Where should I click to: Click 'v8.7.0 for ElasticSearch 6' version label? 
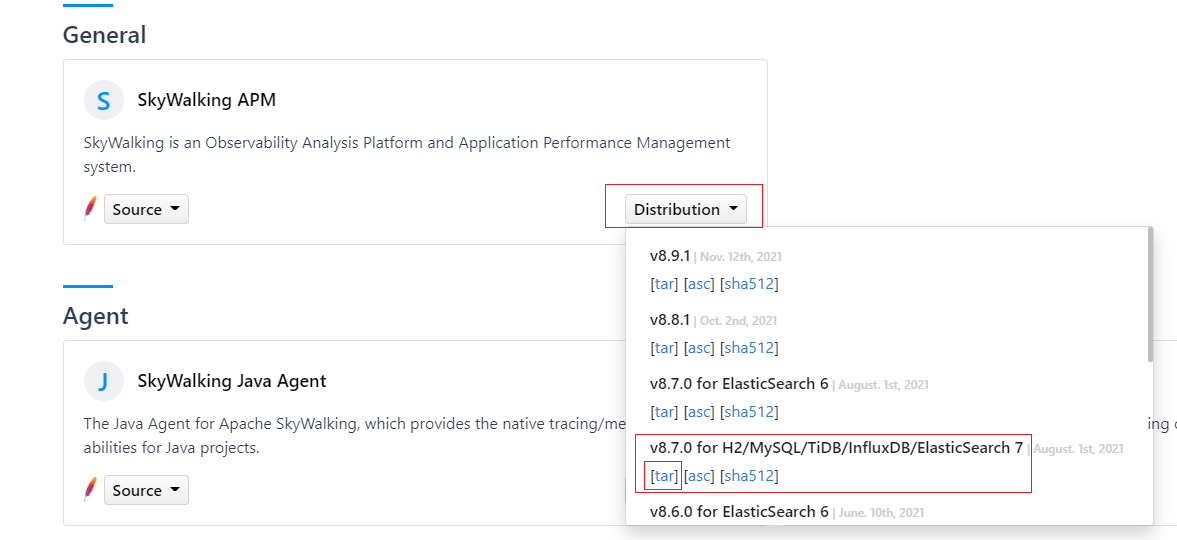click(x=739, y=384)
